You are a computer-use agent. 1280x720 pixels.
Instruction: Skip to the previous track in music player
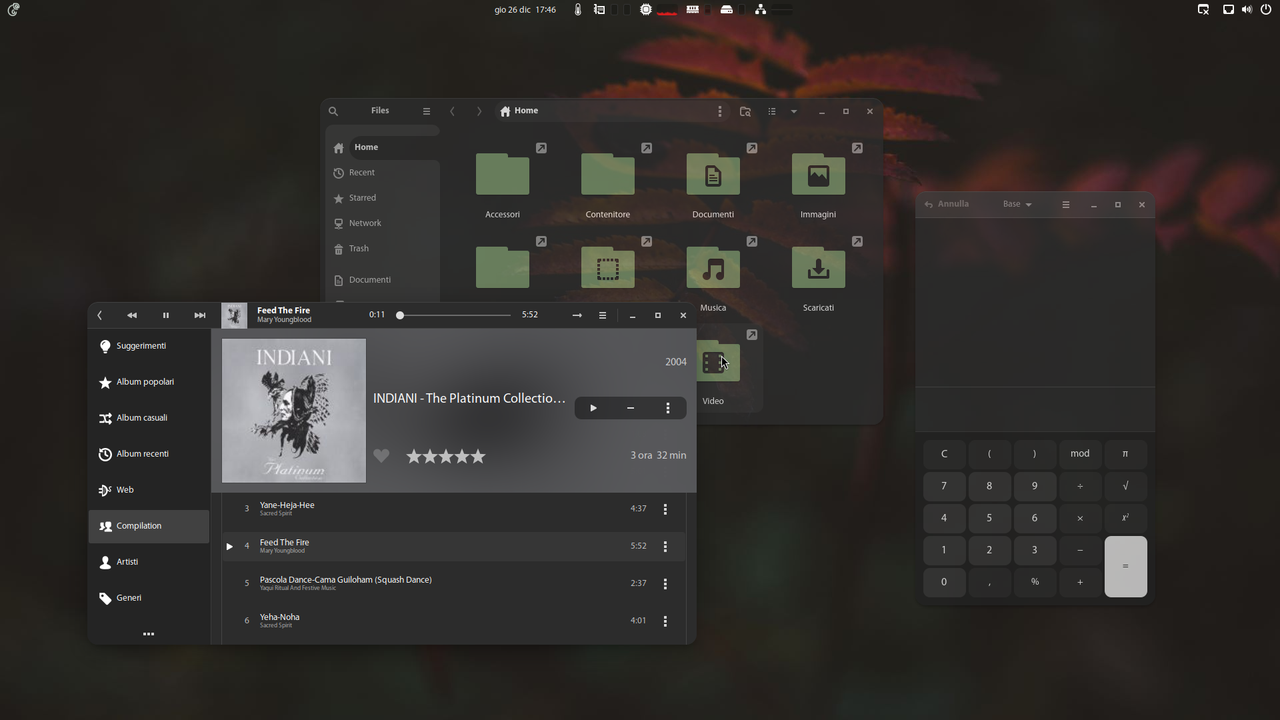(132, 315)
